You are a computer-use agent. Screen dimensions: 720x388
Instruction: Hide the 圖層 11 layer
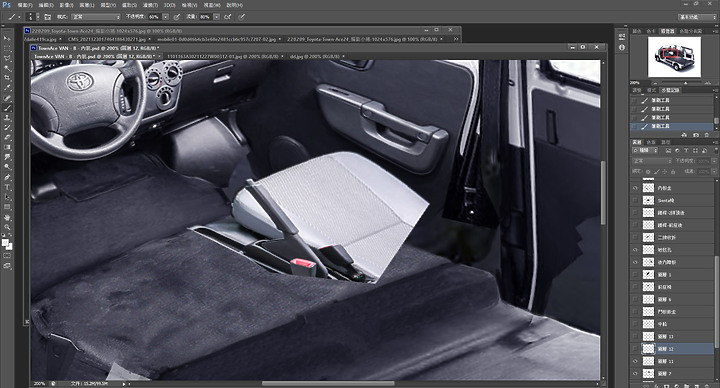point(635,361)
